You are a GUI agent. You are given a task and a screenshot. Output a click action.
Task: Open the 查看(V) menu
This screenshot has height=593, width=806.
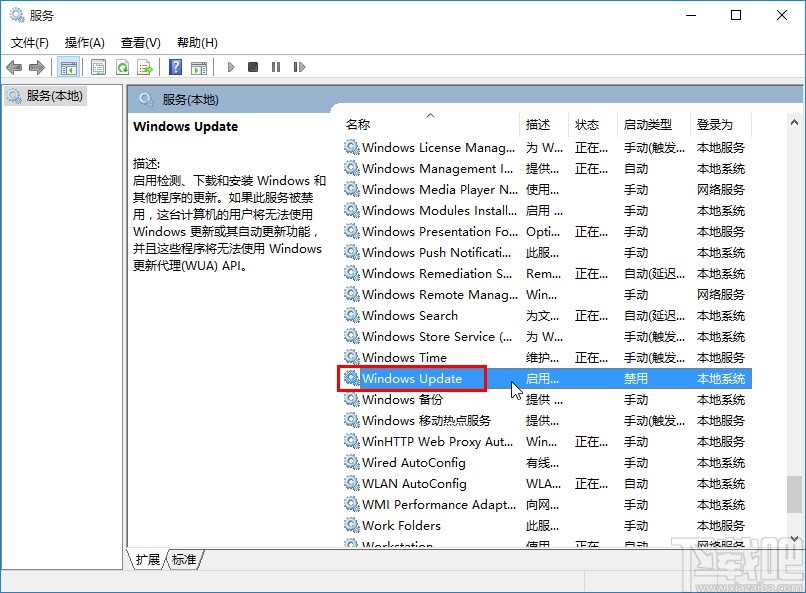pos(138,43)
